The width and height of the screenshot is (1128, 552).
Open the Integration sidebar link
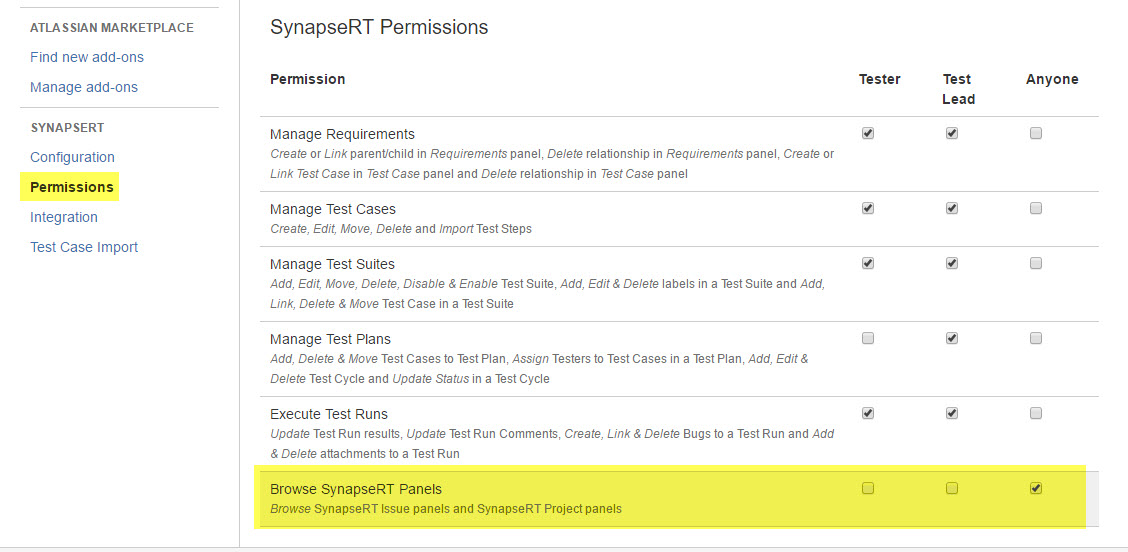tap(64, 217)
